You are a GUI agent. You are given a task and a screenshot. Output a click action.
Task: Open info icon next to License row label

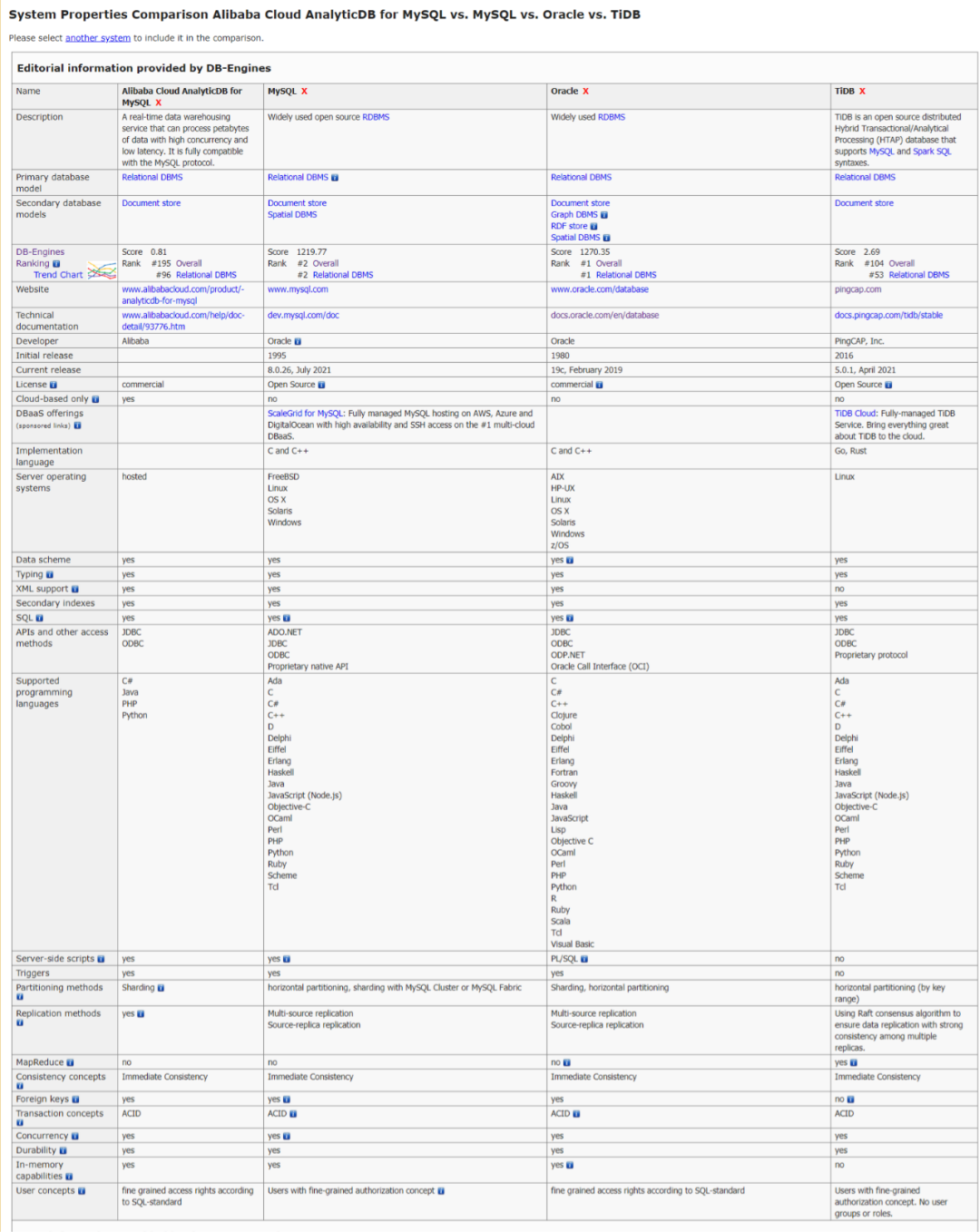pos(54,385)
